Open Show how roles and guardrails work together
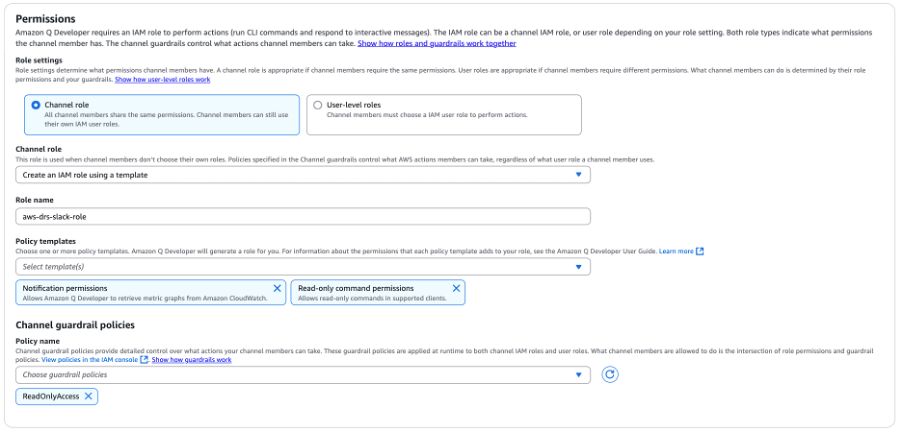 pos(437,43)
